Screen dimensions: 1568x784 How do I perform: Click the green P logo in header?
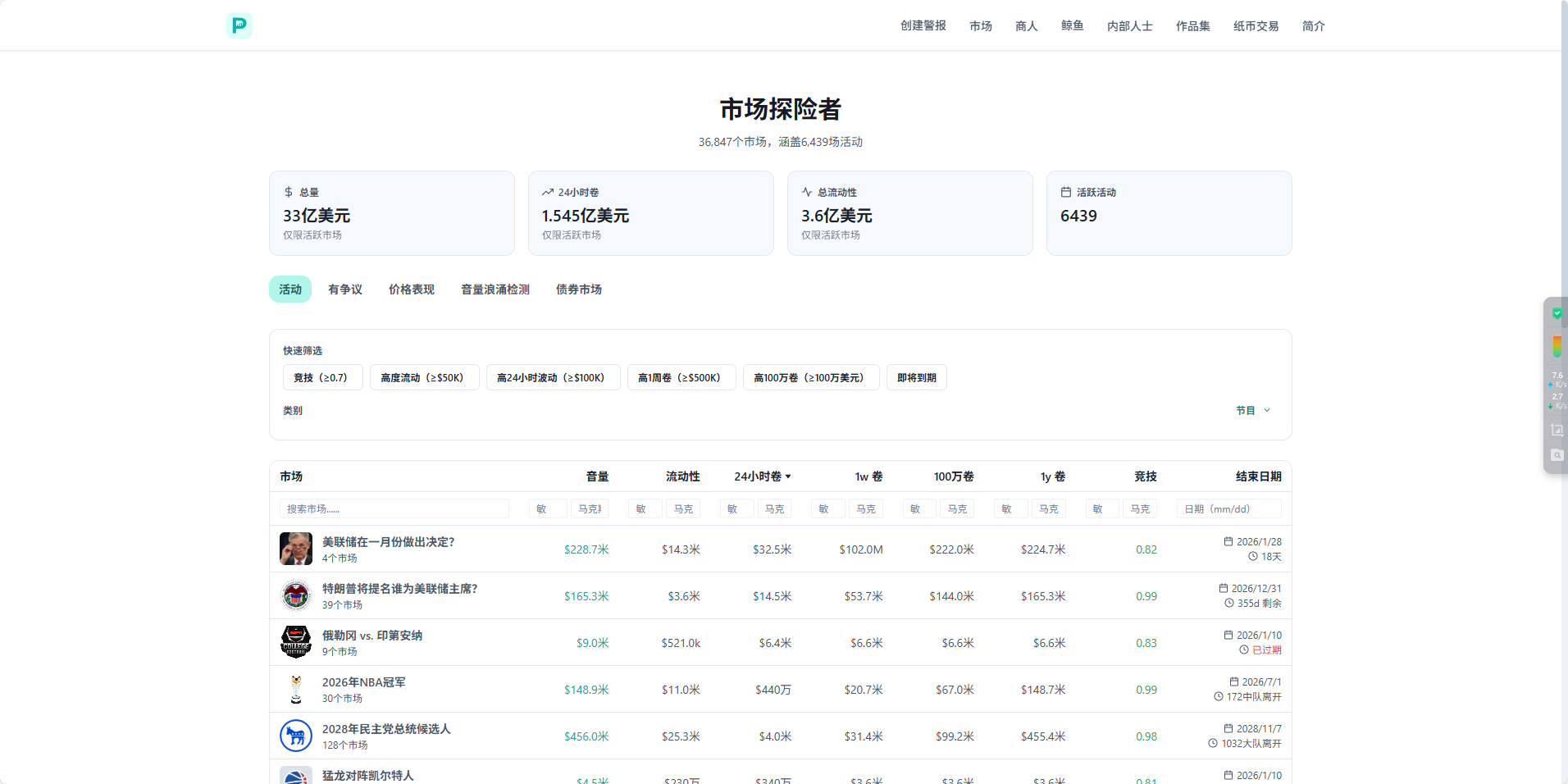pyautogui.click(x=239, y=25)
